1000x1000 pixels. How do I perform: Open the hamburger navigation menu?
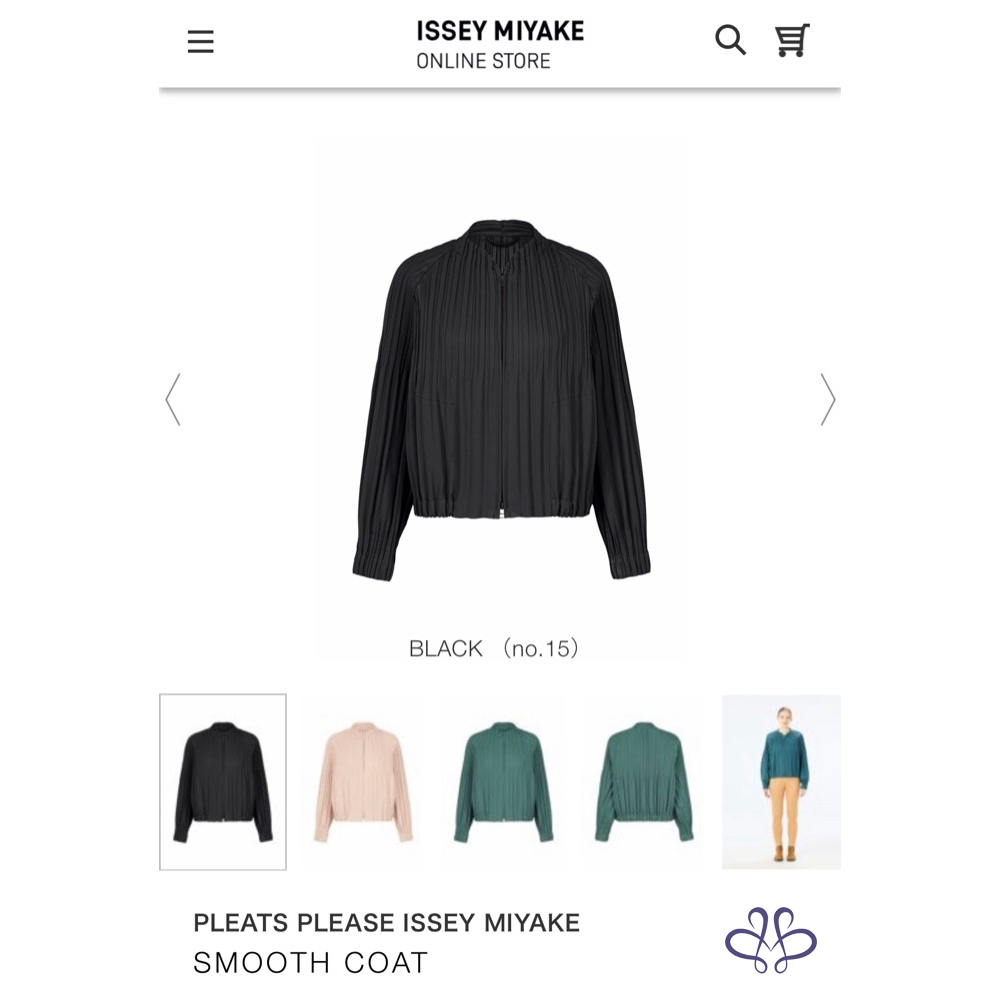[x=200, y=42]
